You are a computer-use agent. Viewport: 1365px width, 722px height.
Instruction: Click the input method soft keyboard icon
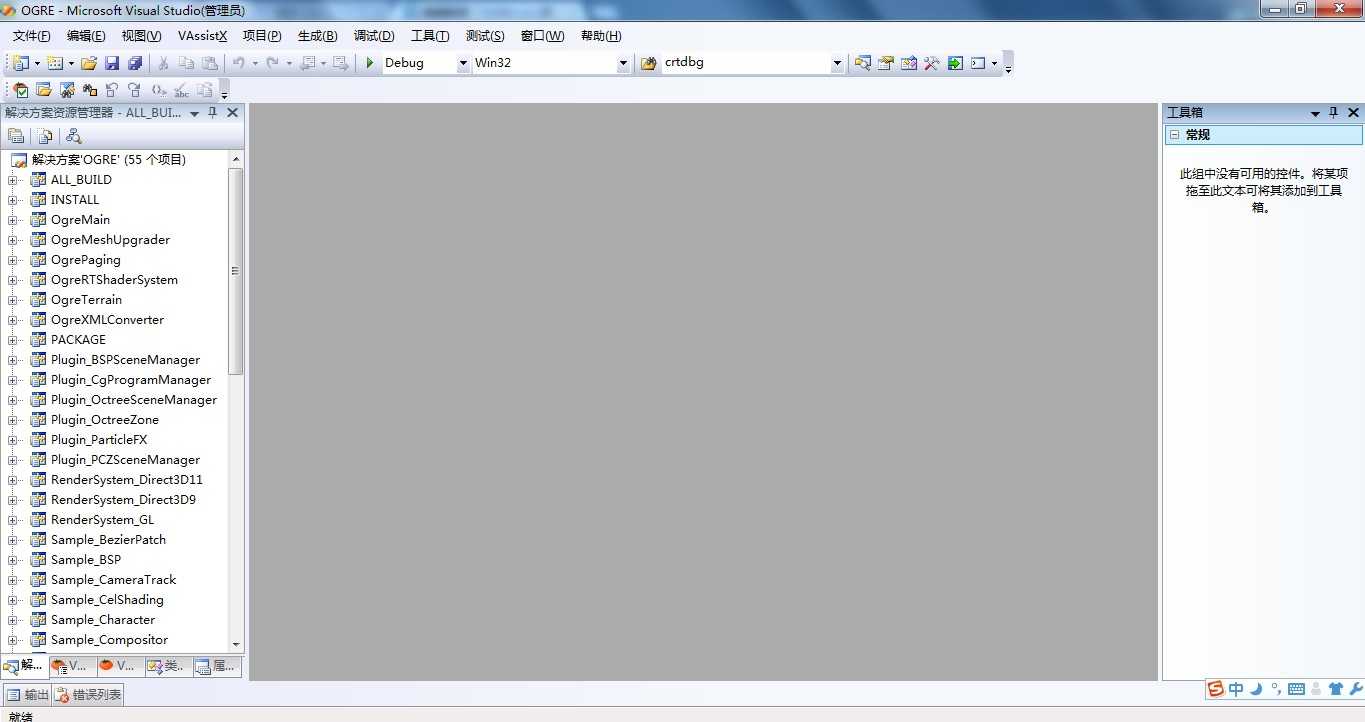coord(1296,689)
